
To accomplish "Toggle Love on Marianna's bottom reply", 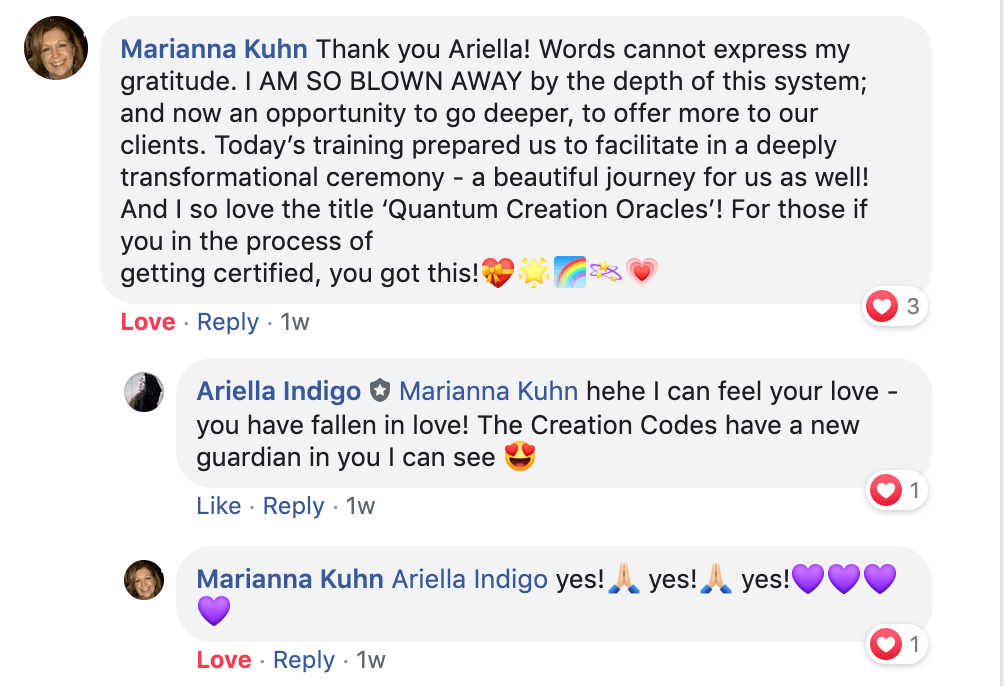I will pyautogui.click(x=224, y=660).
